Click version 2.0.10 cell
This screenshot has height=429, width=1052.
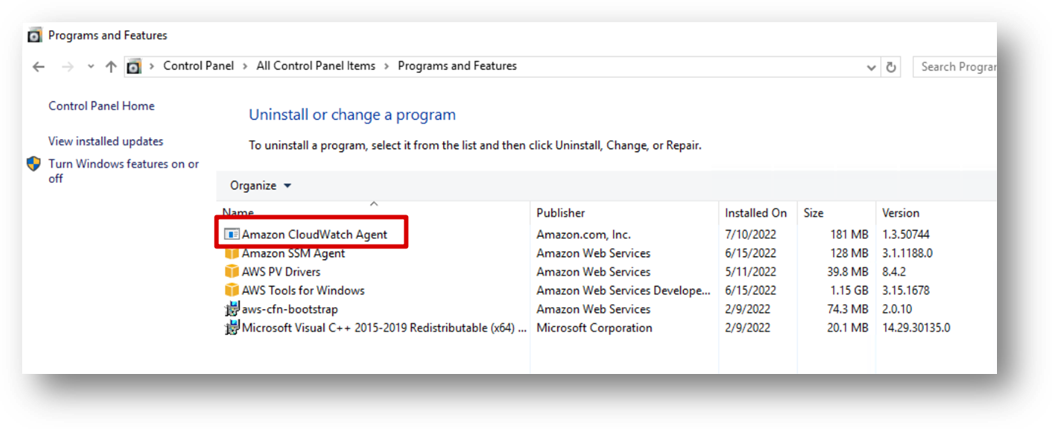tap(897, 309)
